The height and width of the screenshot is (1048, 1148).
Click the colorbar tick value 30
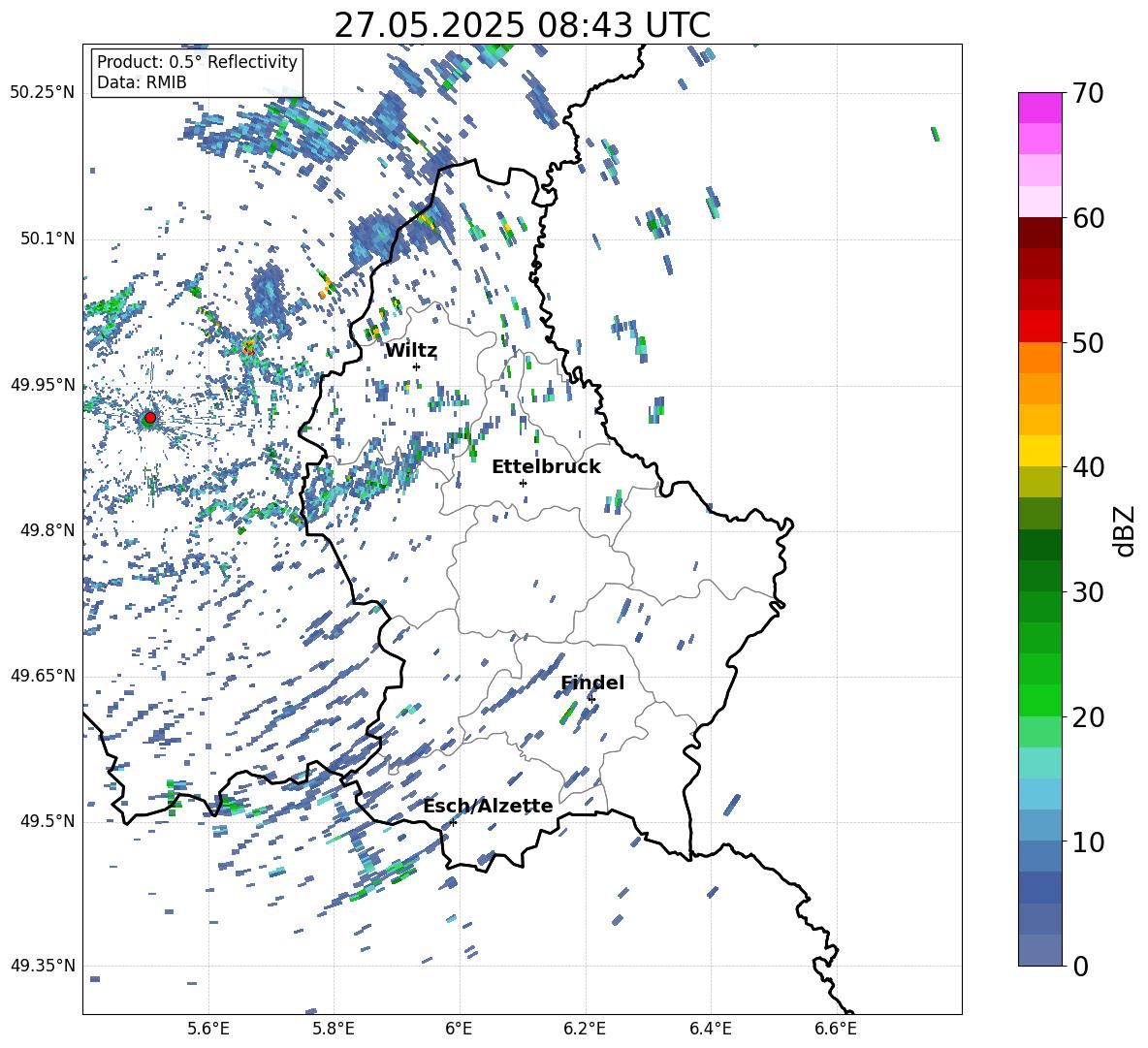click(1087, 592)
